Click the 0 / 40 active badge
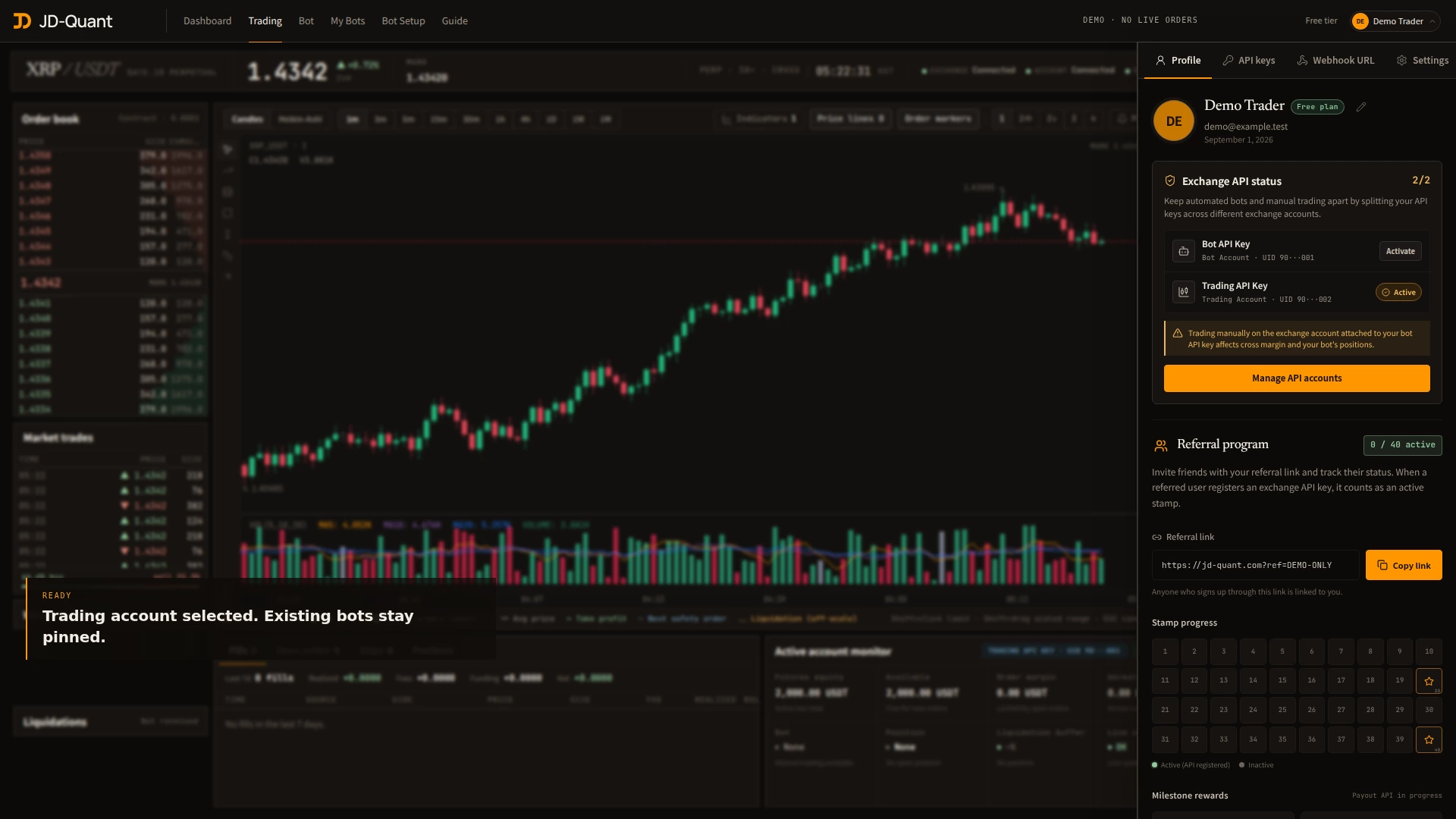Image resolution: width=1456 pixels, height=819 pixels. pyautogui.click(x=1403, y=445)
